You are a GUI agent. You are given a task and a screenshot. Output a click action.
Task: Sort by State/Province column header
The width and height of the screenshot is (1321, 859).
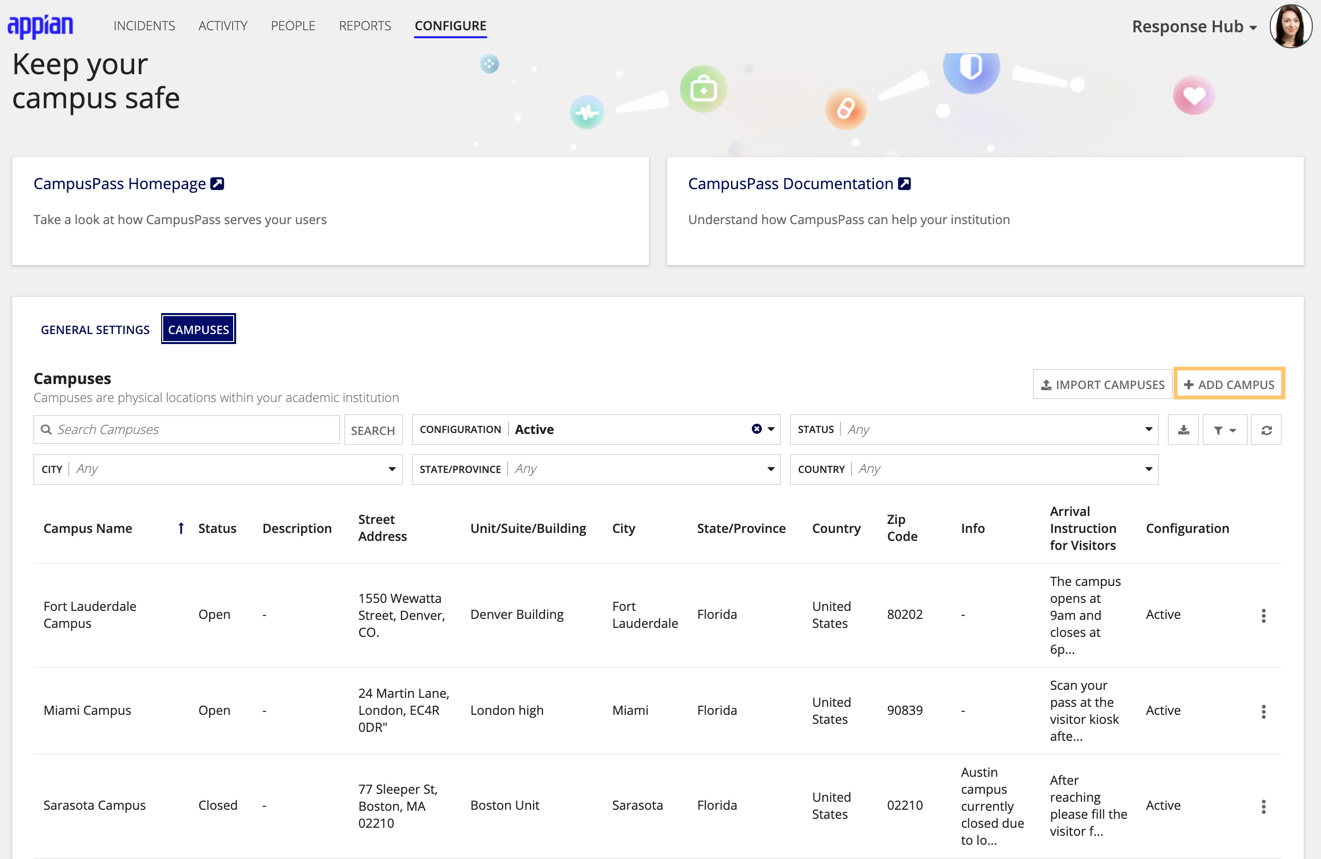coord(741,528)
